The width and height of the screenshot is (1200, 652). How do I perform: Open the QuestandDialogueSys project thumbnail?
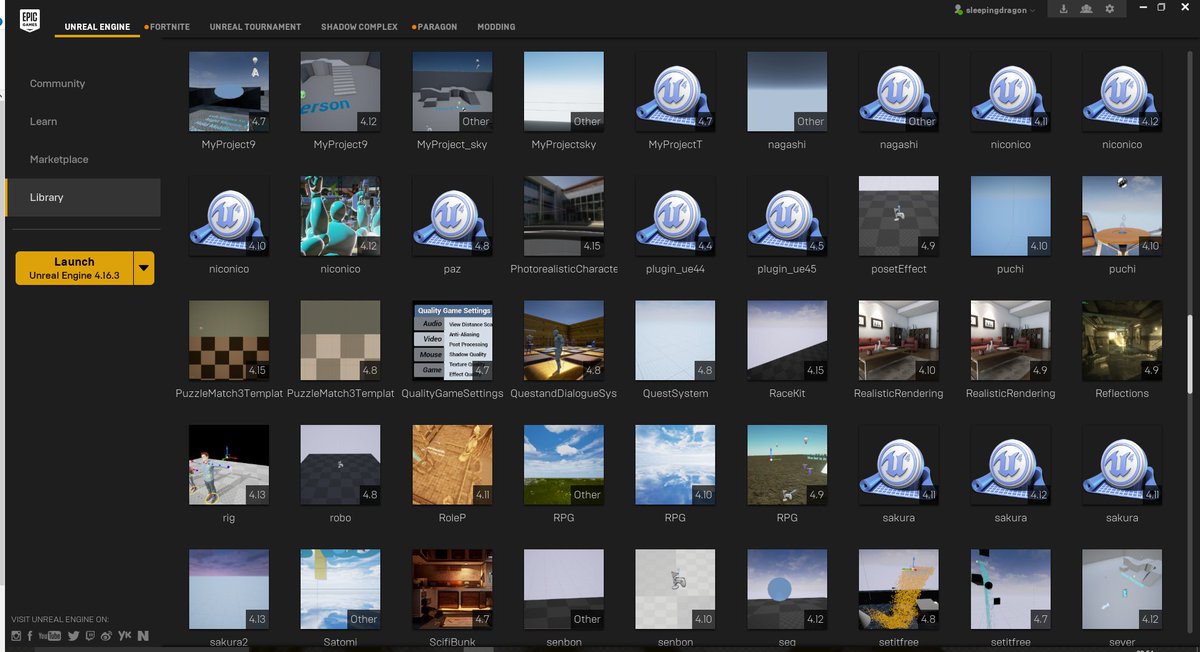[x=563, y=341]
